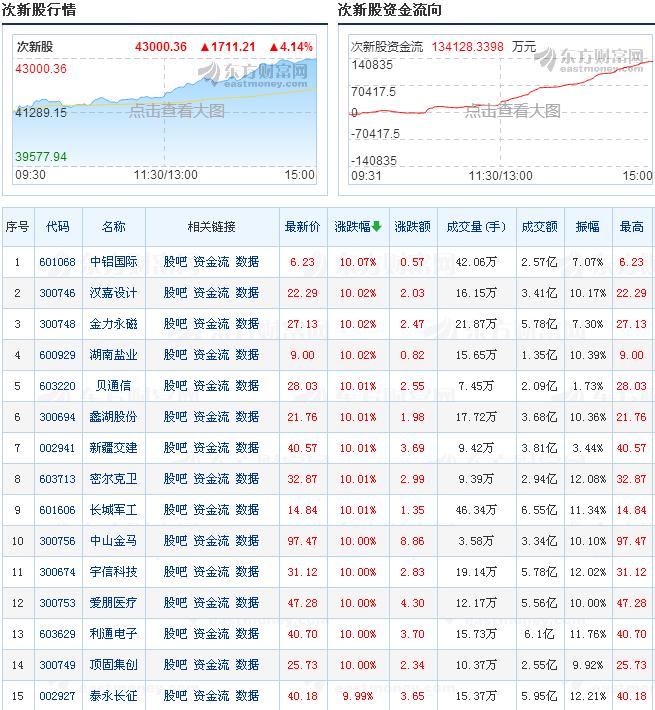
Task: Open stock code 300746 link
Action: pyautogui.click(x=57, y=293)
